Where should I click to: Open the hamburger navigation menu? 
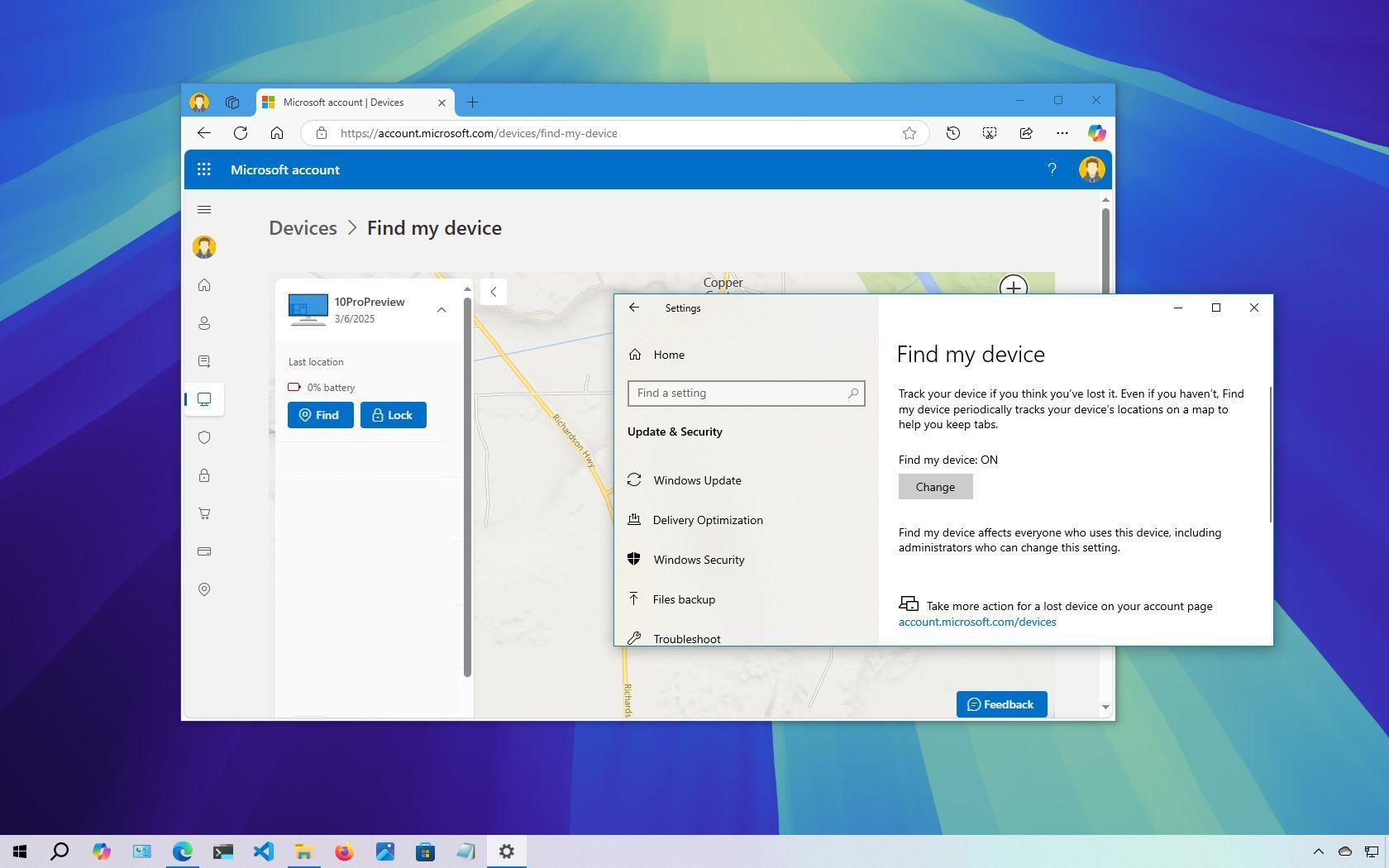(204, 209)
